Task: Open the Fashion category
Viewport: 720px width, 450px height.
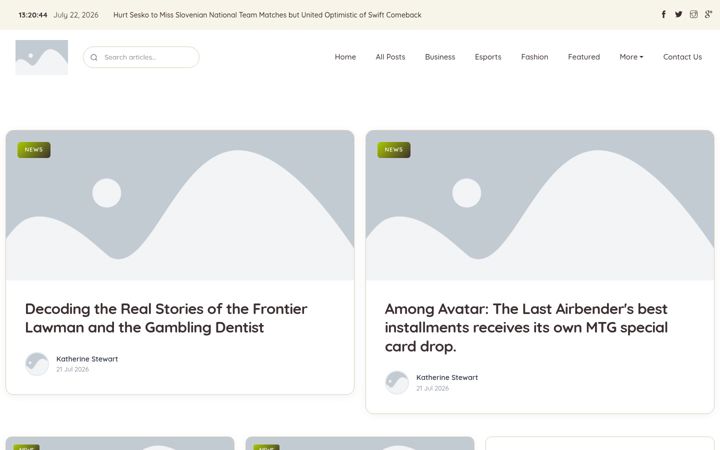Action: [x=534, y=57]
